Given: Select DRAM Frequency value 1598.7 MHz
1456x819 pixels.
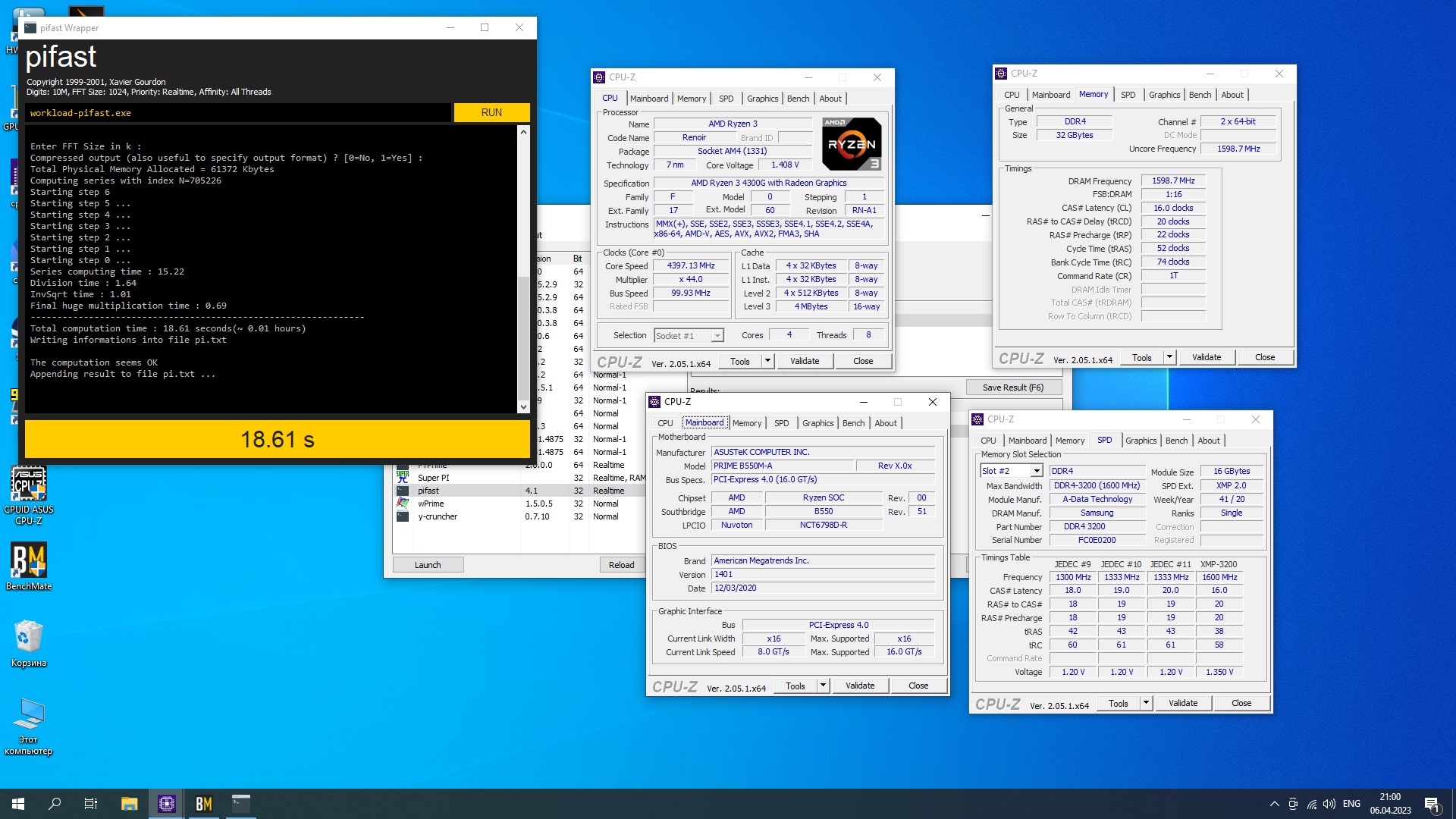Looking at the screenshot, I should tap(1173, 181).
